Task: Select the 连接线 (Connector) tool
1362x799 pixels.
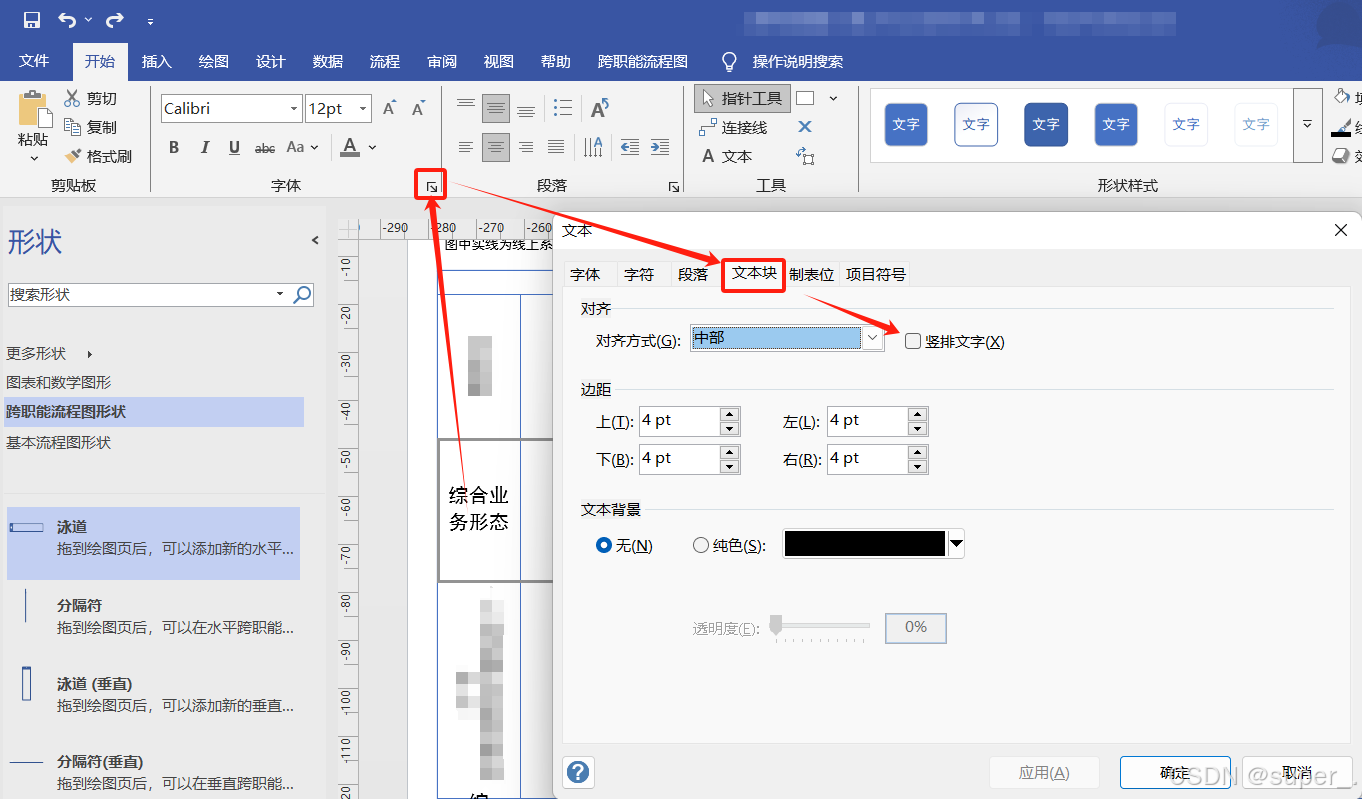Action: [737, 127]
